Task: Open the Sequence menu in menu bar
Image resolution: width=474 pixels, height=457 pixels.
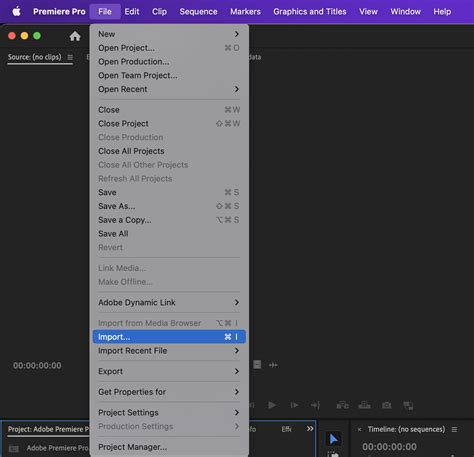Action: tap(198, 12)
